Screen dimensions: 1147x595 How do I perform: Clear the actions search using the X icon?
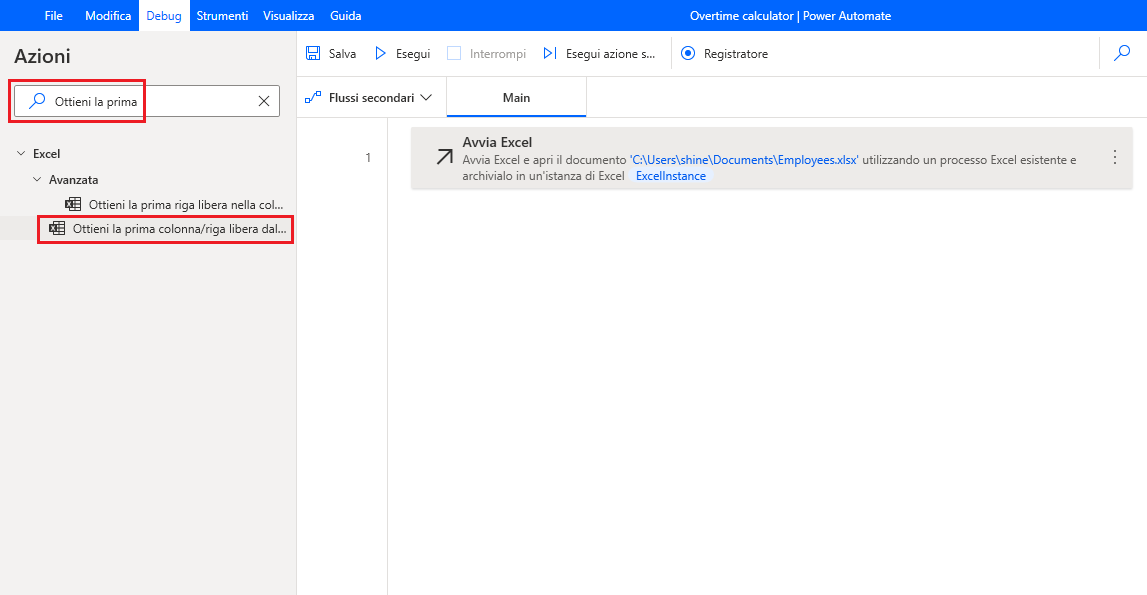click(263, 100)
